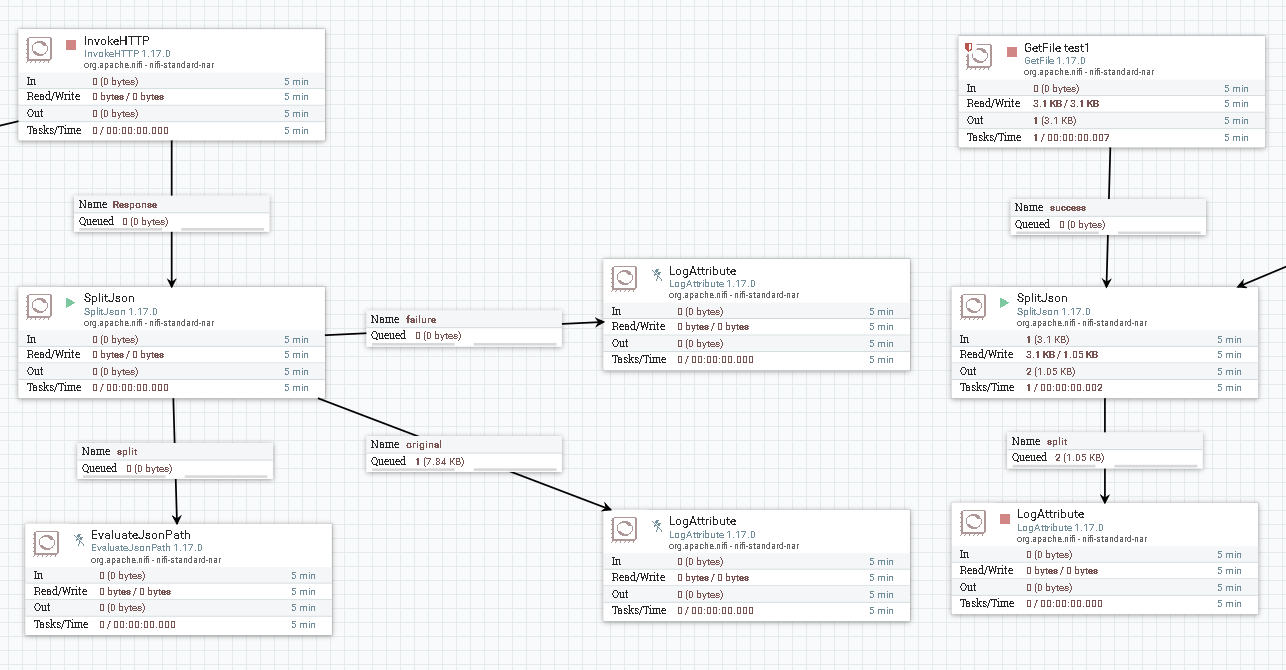Click the LogAttribute processor icon receiving original relationship
Screen dimensions: 1286x670
pos(624,529)
